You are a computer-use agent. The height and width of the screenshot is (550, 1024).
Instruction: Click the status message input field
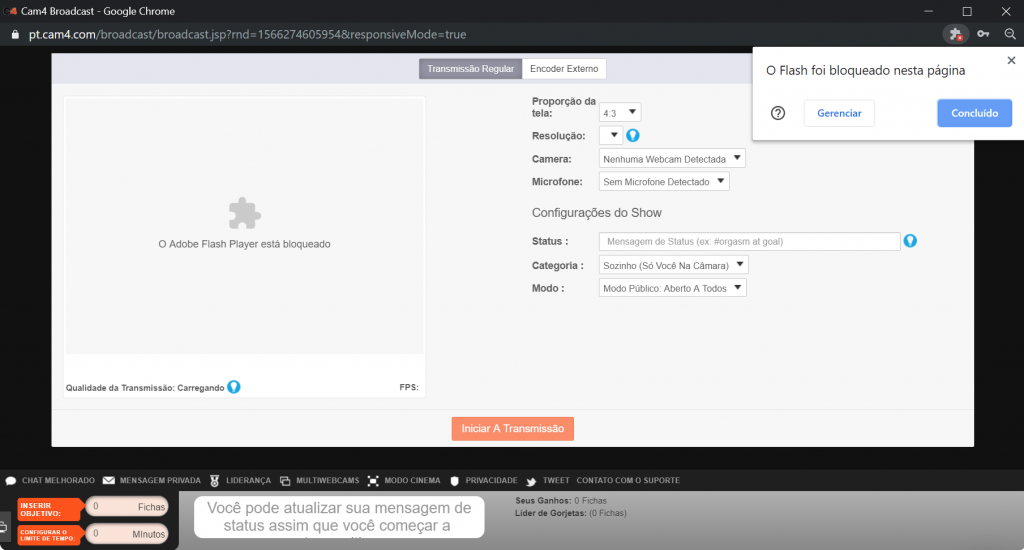(x=749, y=241)
